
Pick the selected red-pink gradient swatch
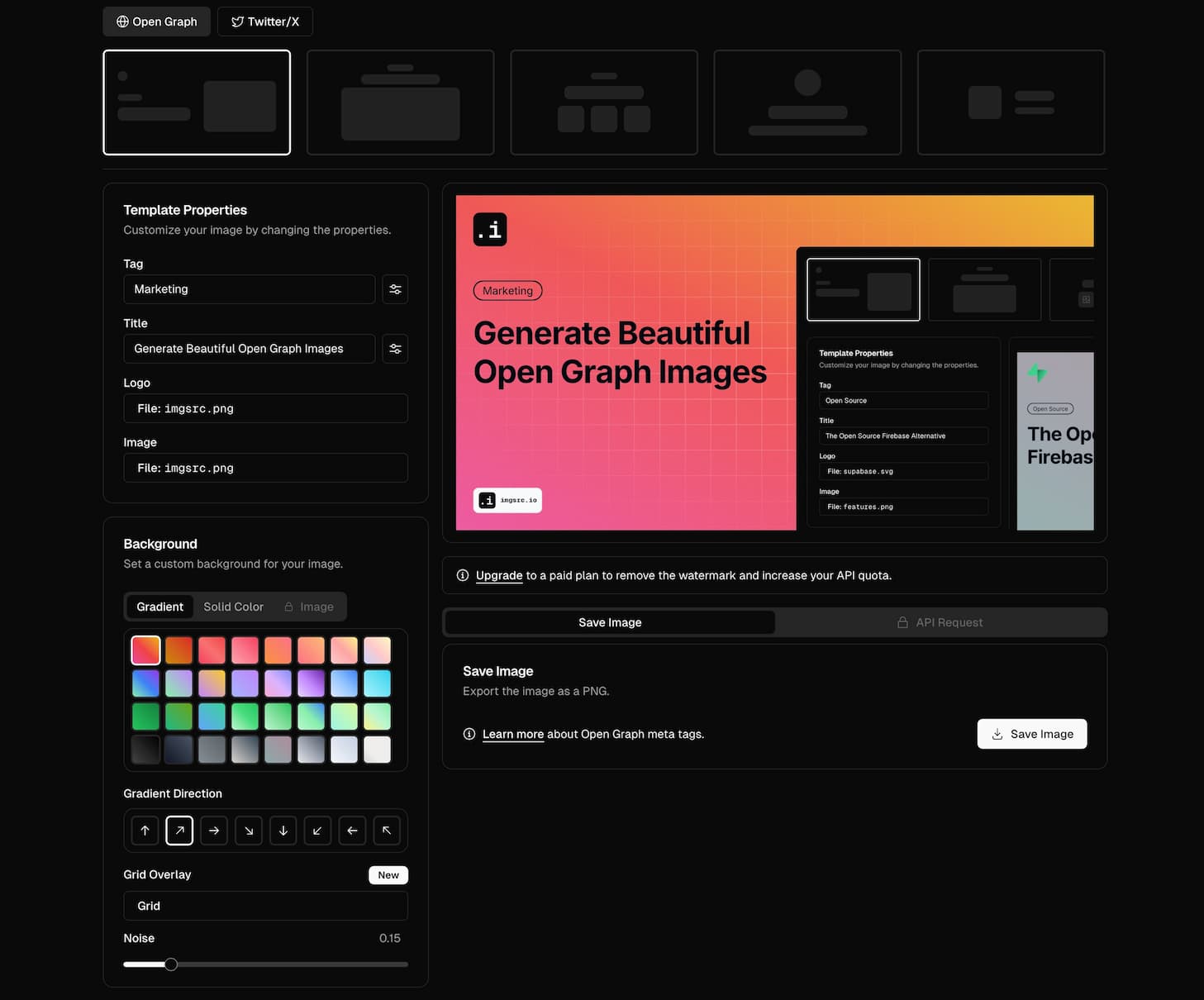(145, 650)
